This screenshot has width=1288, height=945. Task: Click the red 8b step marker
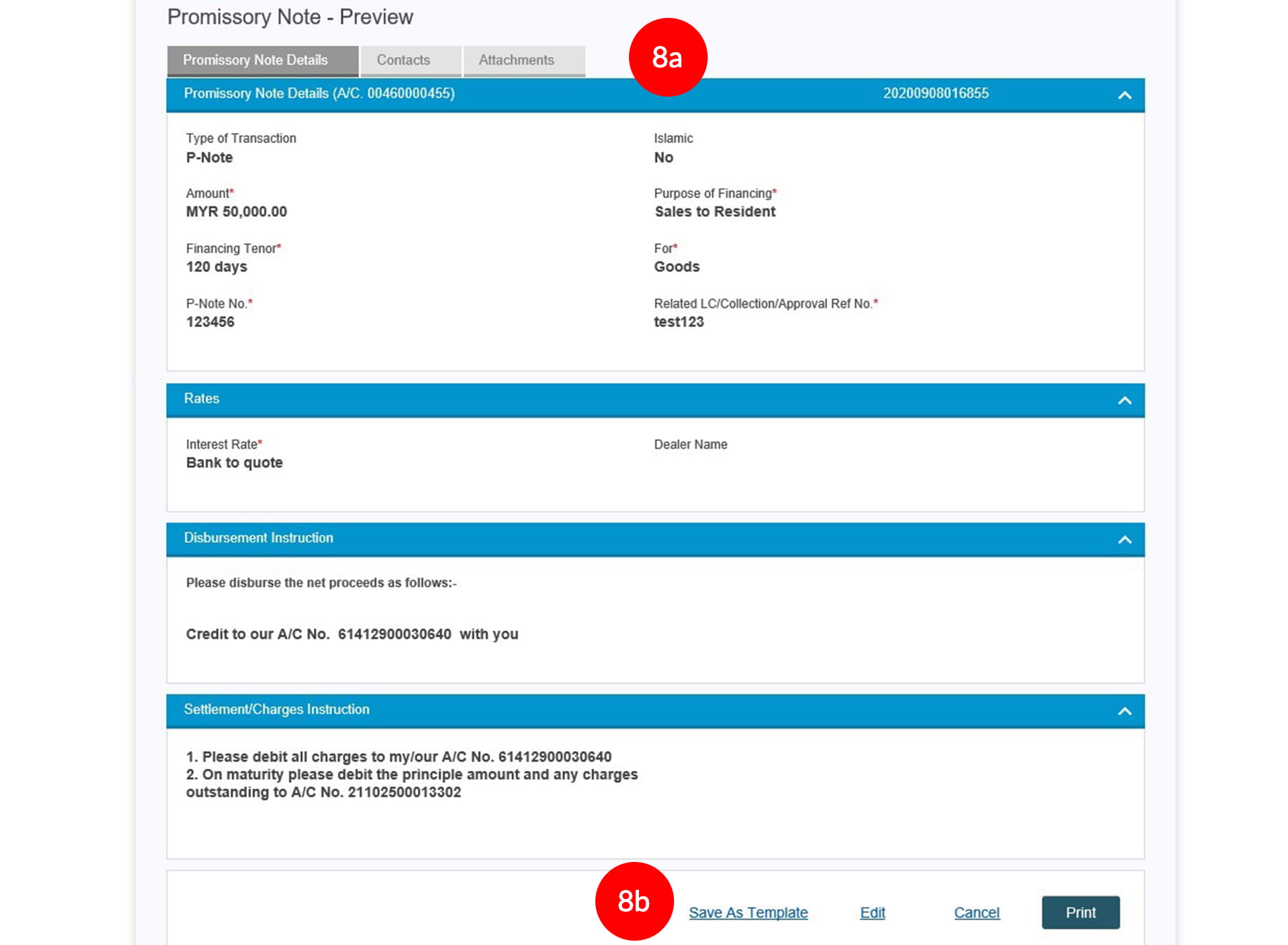click(x=634, y=901)
